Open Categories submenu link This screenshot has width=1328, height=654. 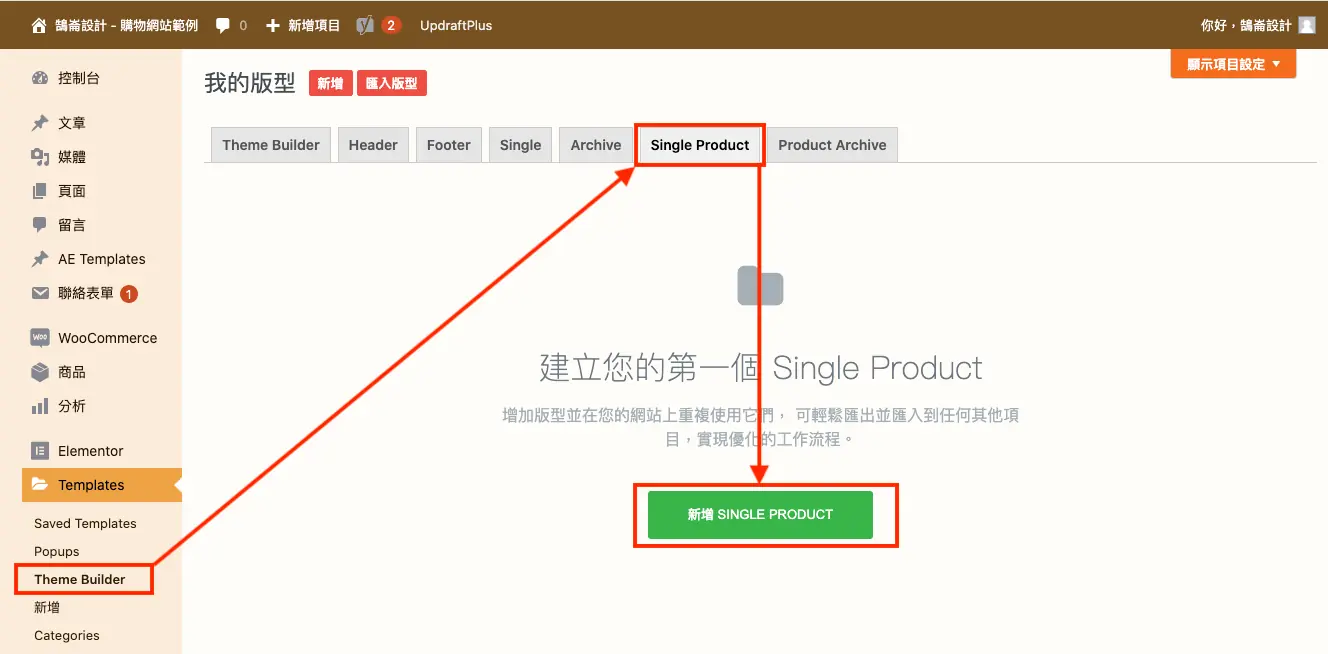pos(67,635)
